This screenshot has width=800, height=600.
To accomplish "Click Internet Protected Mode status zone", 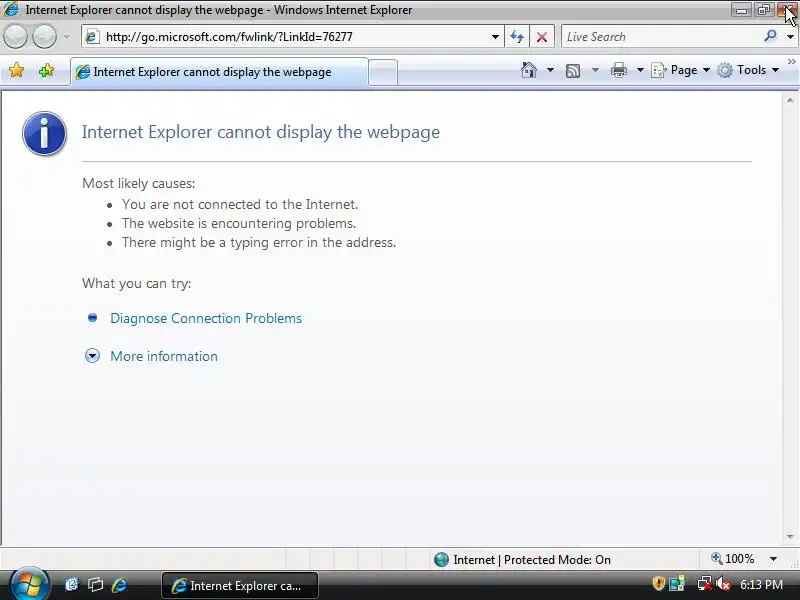I will (x=522, y=560).
